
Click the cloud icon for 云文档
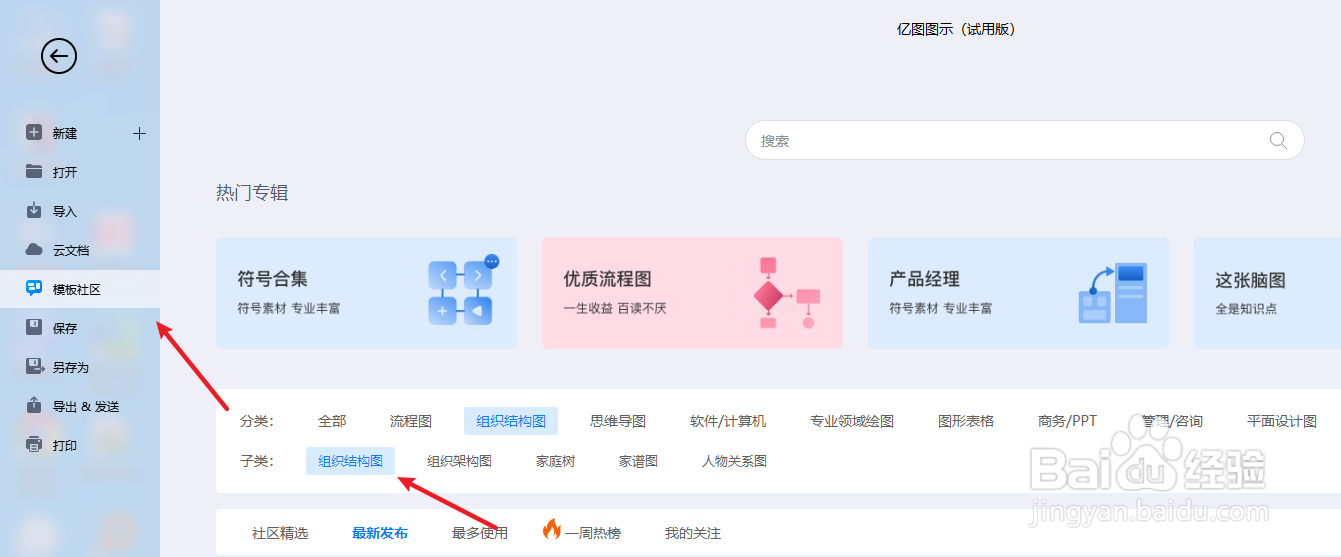pos(34,249)
